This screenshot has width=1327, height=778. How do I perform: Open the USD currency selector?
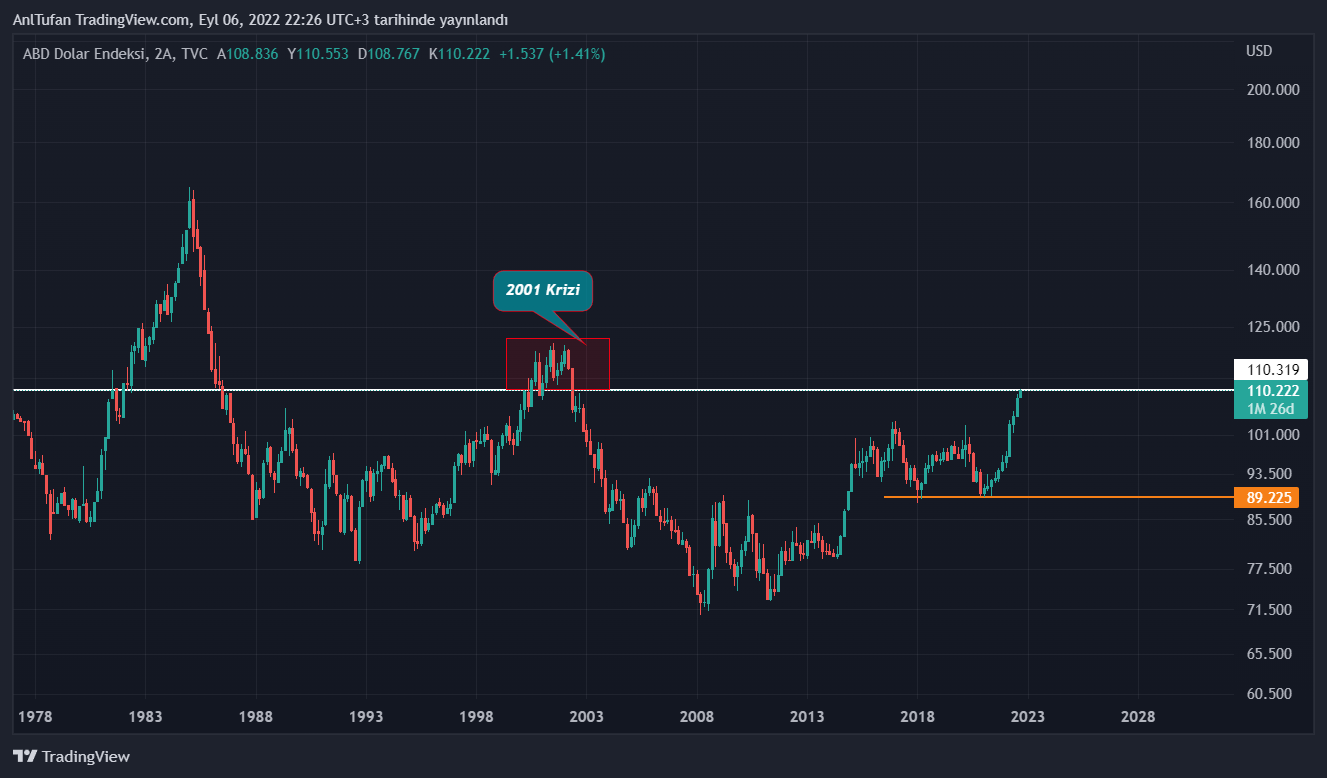(x=1259, y=51)
